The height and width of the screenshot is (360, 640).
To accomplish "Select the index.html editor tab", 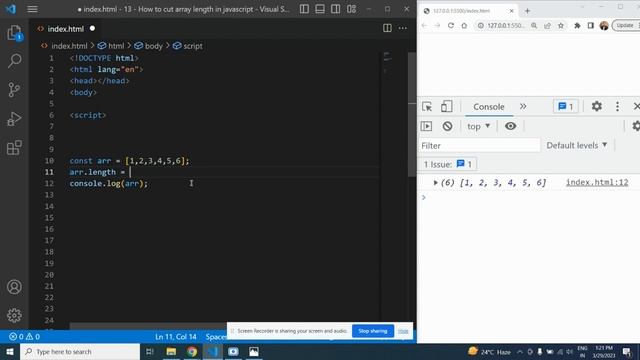I will pos(65,29).
